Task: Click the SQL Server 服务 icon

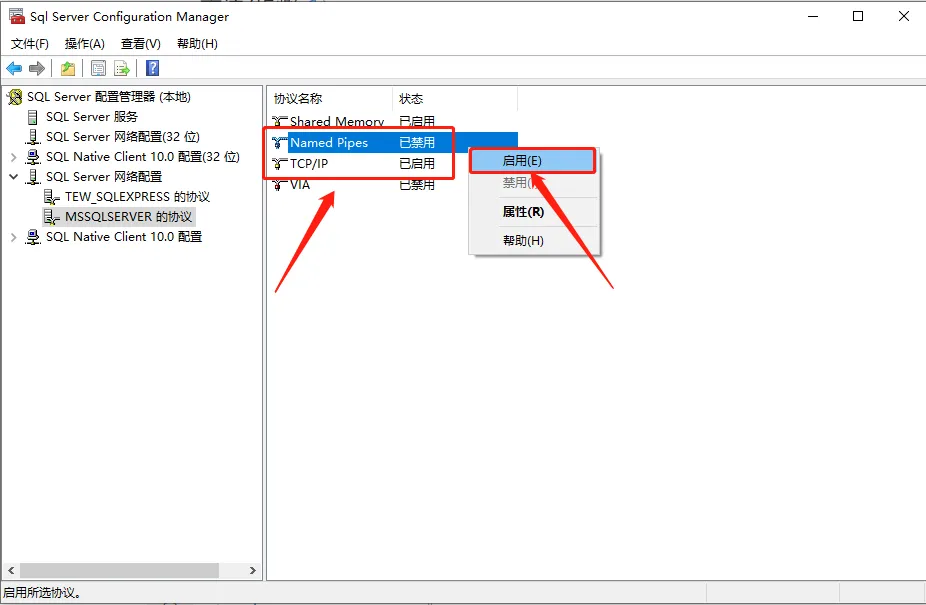Action: pos(32,117)
